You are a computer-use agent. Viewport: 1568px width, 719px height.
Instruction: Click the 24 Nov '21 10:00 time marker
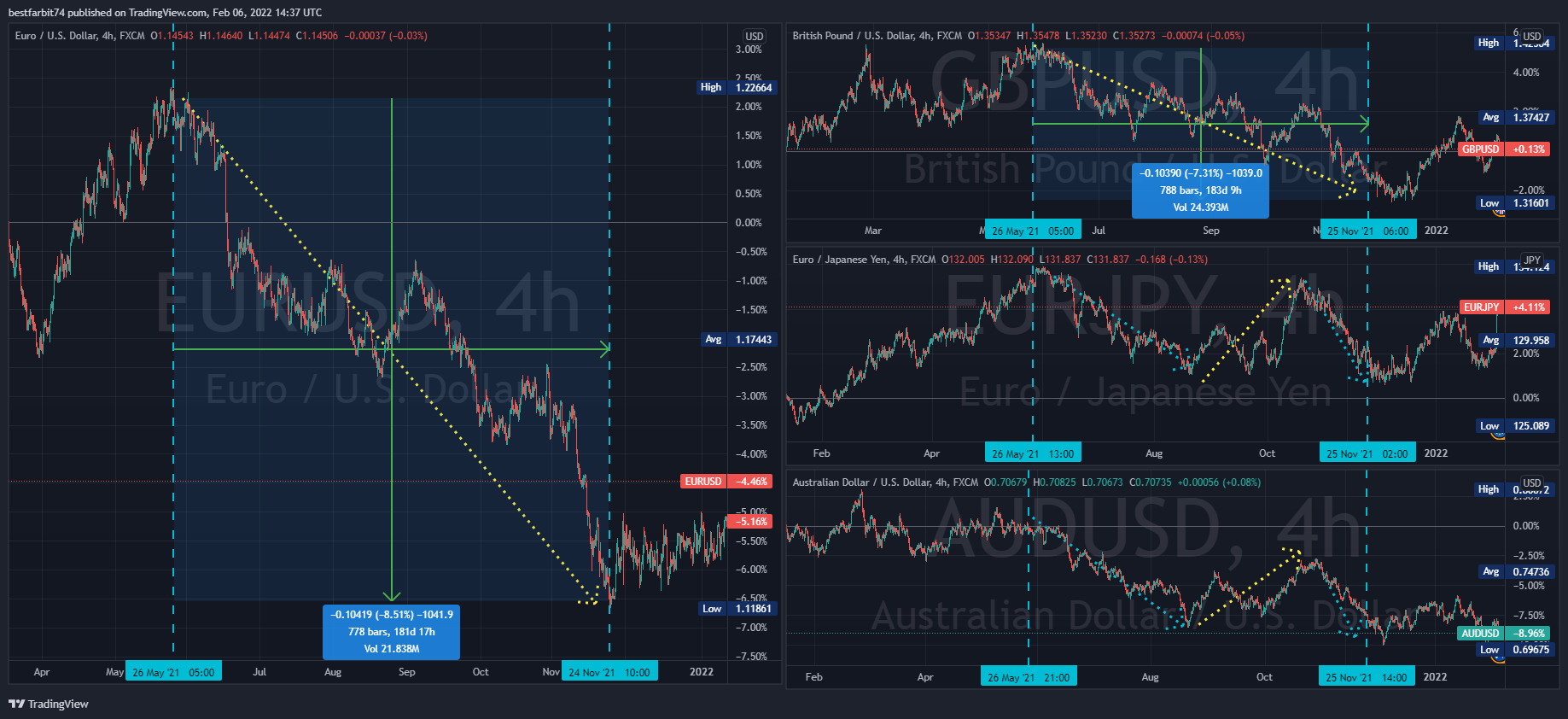[609, 672]
